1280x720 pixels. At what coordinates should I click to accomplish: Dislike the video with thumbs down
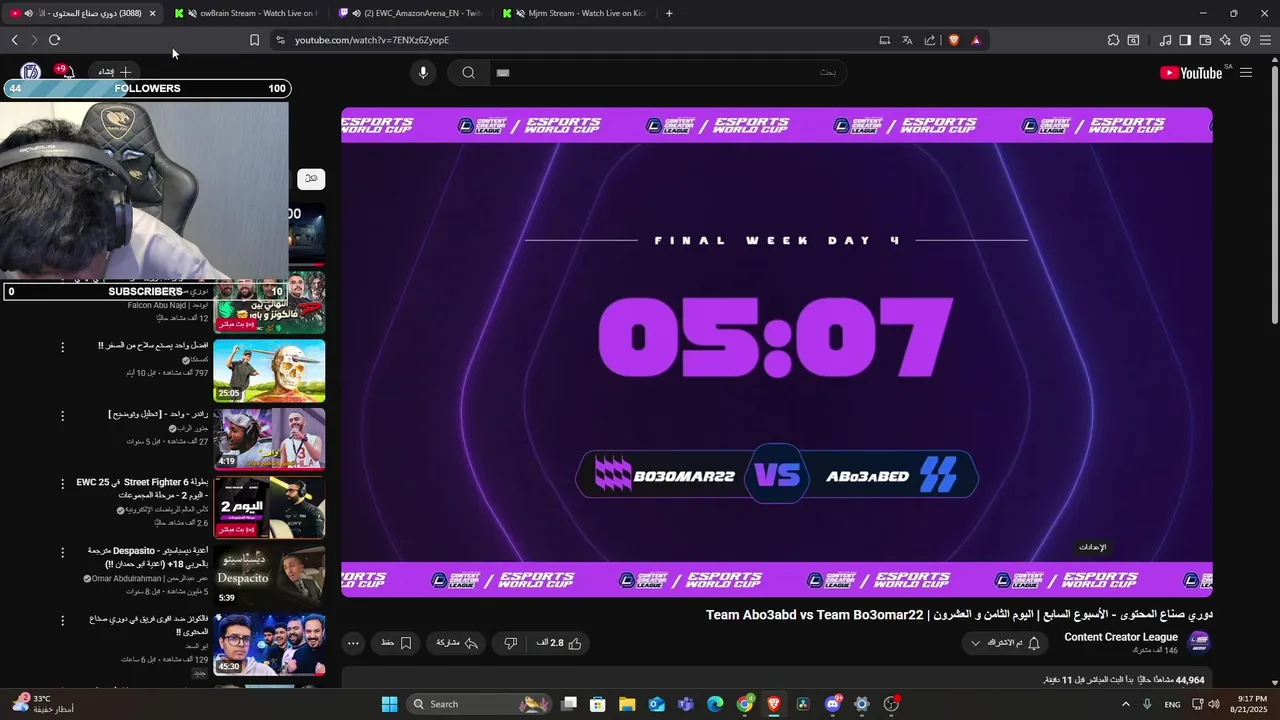511,643
